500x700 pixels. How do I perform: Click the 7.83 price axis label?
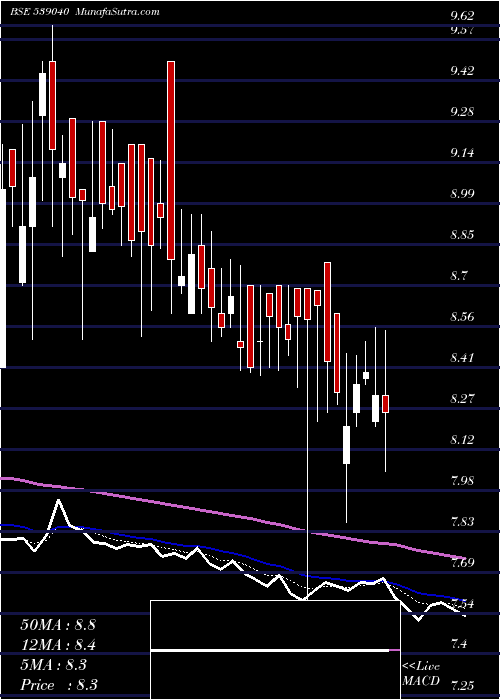tap(462, 522)
